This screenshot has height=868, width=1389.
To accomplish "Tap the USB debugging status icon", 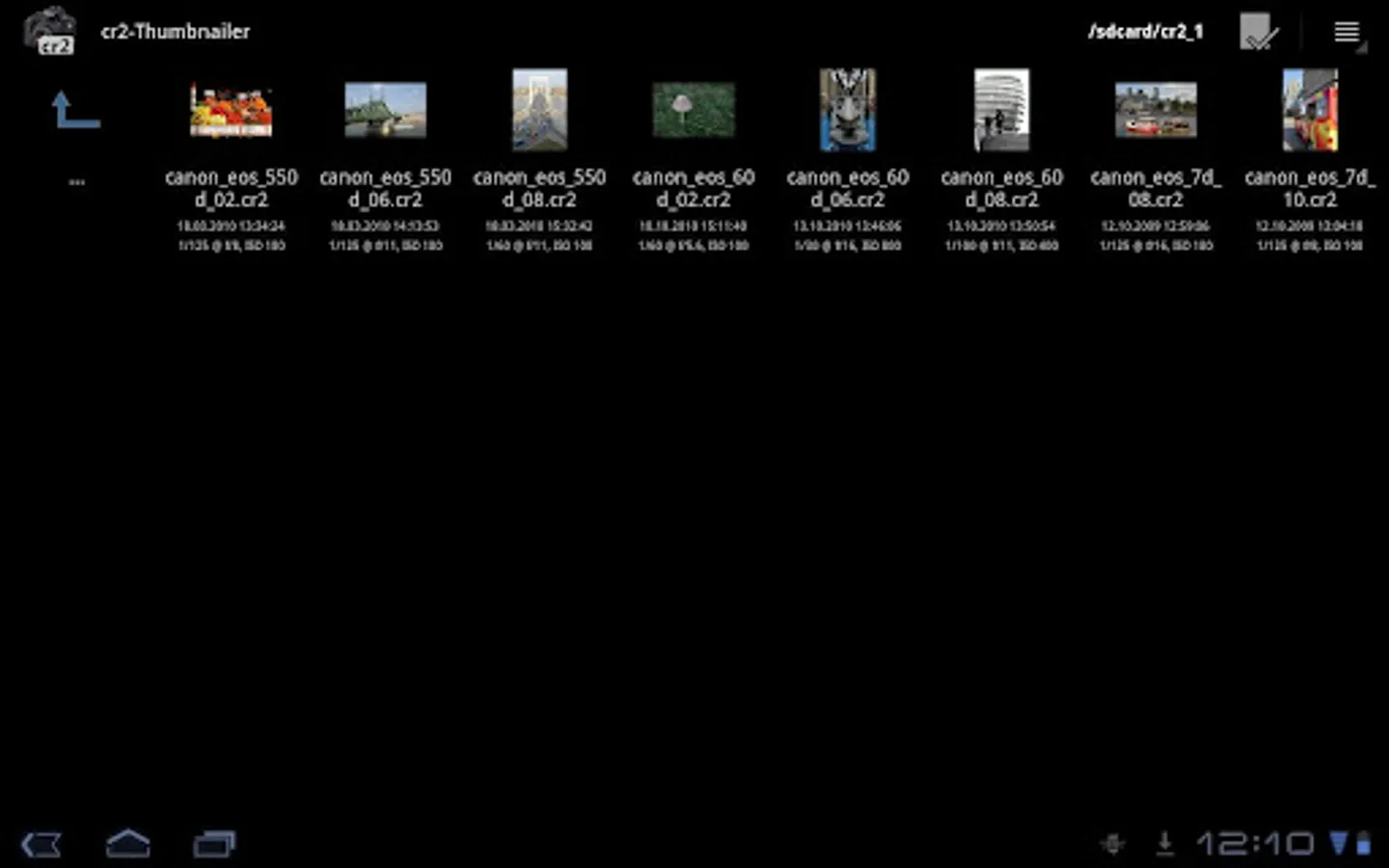I will tap(1112, 844).
